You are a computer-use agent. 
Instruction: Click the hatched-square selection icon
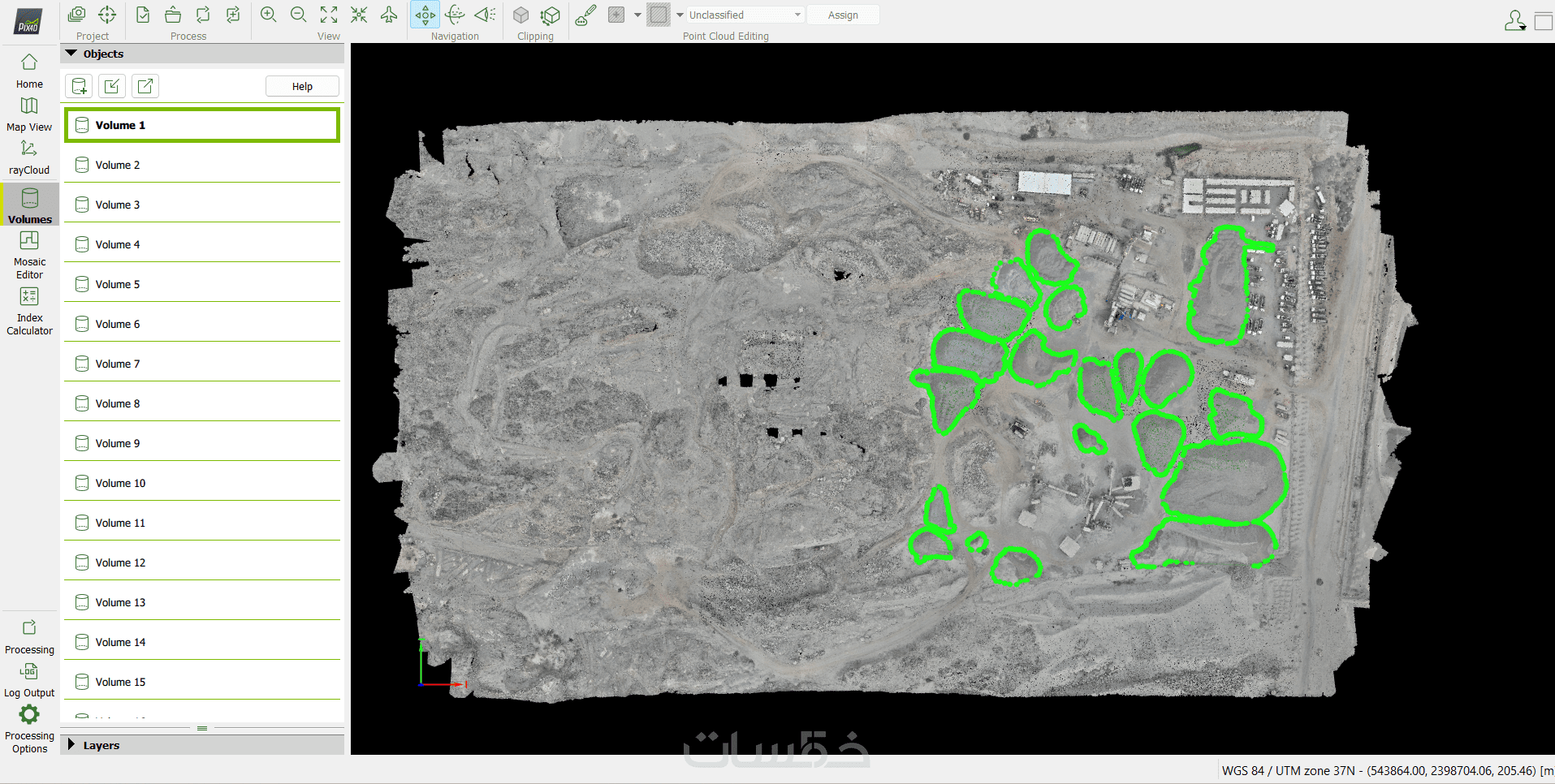[659, 15]
